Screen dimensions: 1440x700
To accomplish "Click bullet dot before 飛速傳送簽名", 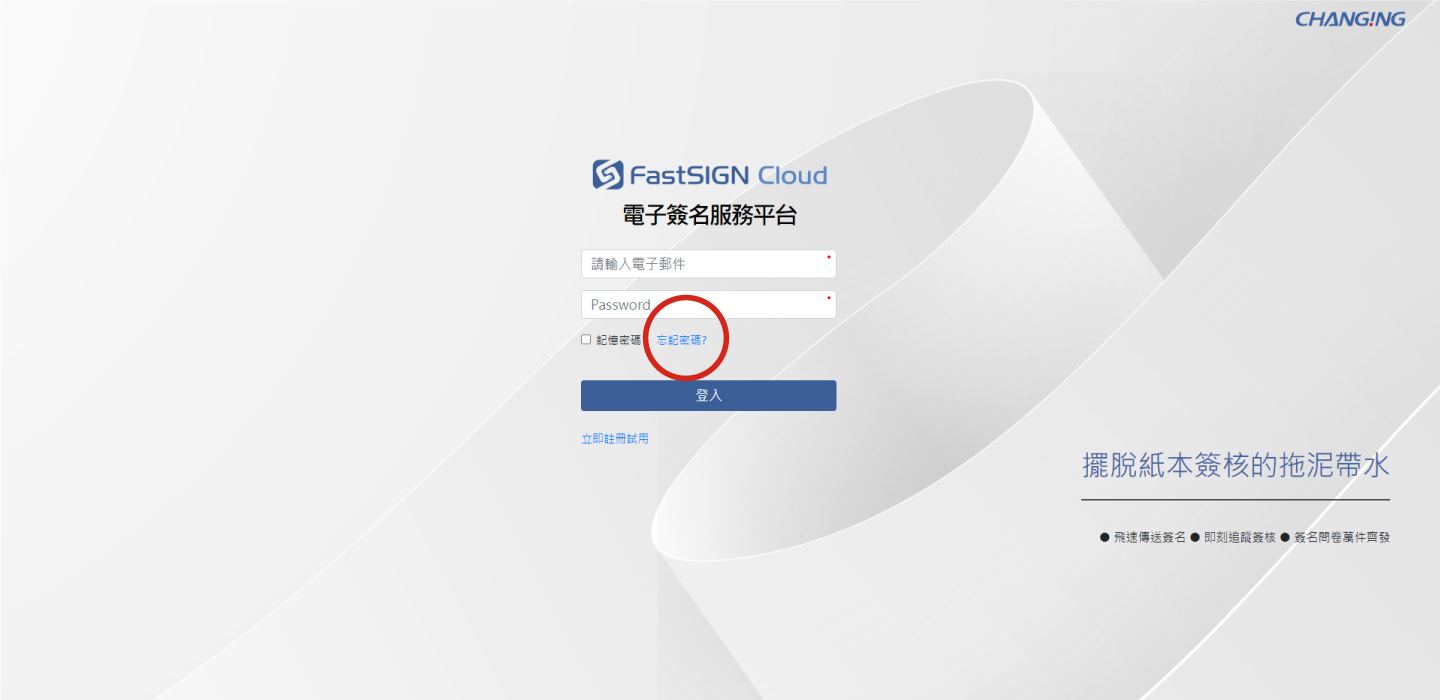I will 1104,537.
